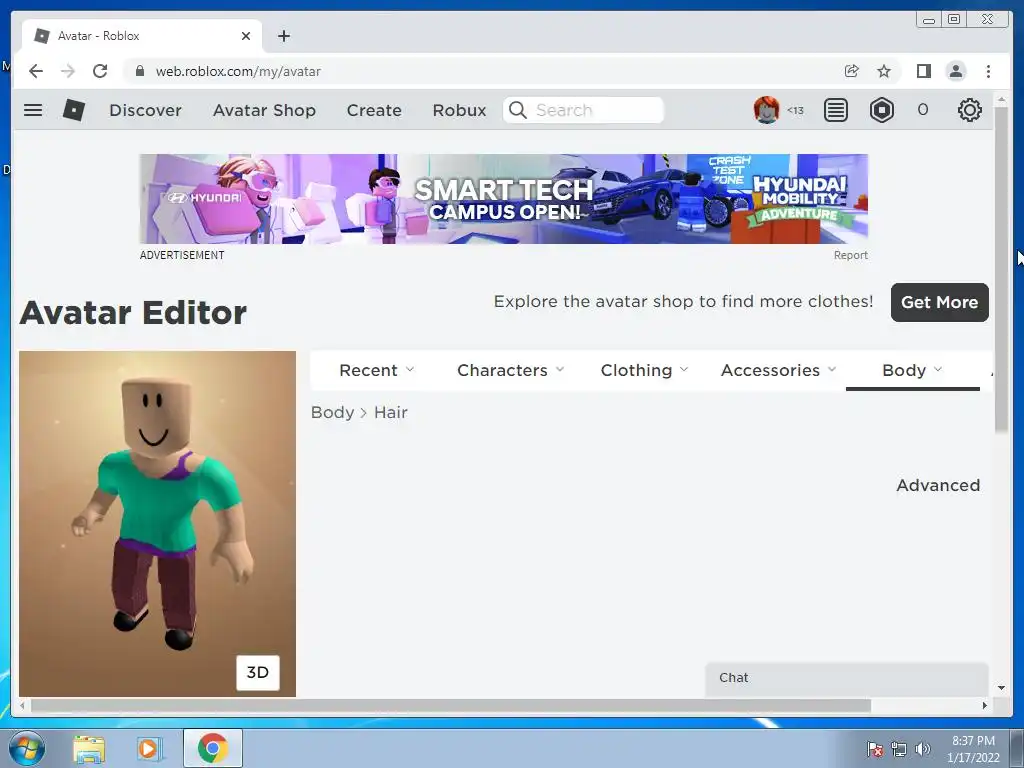This screenshot has width=1024, height=768.
Task: Open the Roblox settings gear icon
Action: point(969,110)
